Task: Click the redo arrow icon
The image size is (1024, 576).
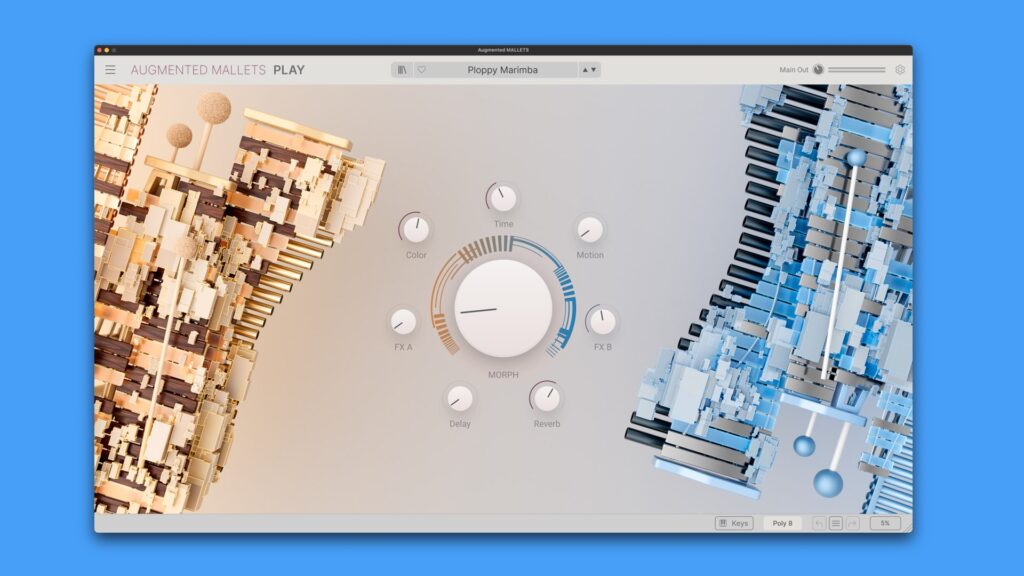Action: [x=852, y=523]
